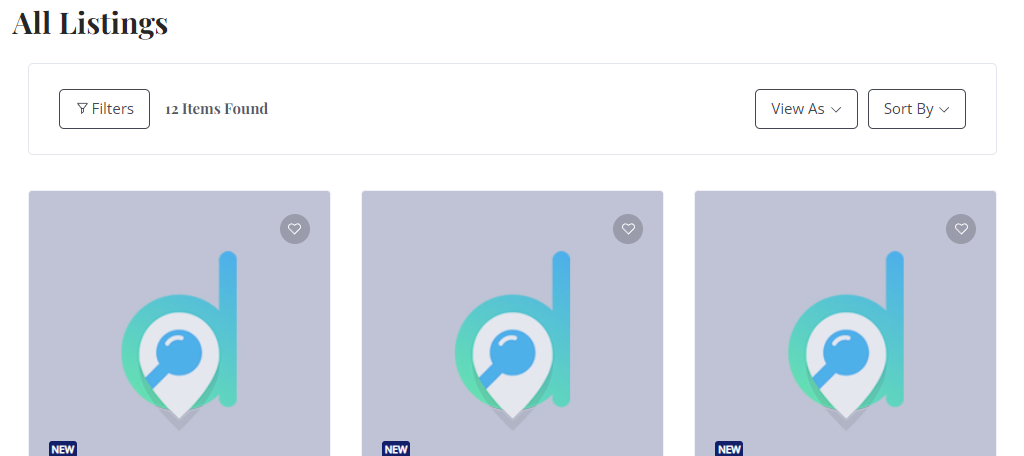The width and height of the screenshot is (1024, 456).
Task: Click the NEW badge on the third listing
Action: pos(729,449)
